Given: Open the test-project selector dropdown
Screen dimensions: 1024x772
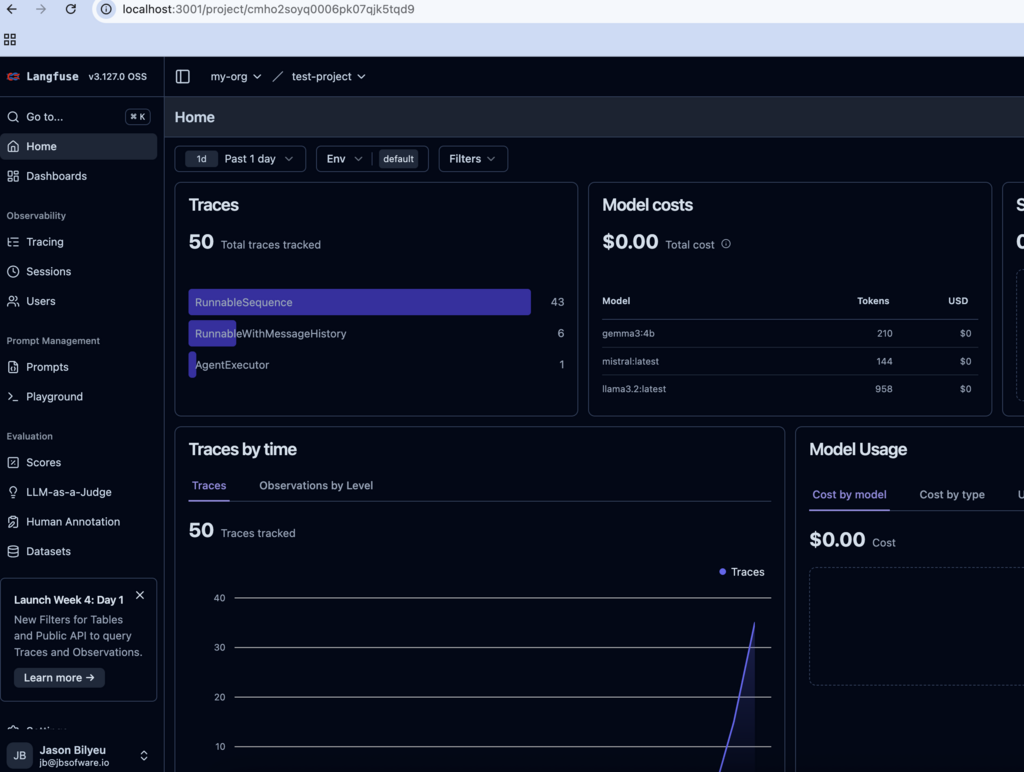Looking at the screenshot, I should tap(328, 76).
